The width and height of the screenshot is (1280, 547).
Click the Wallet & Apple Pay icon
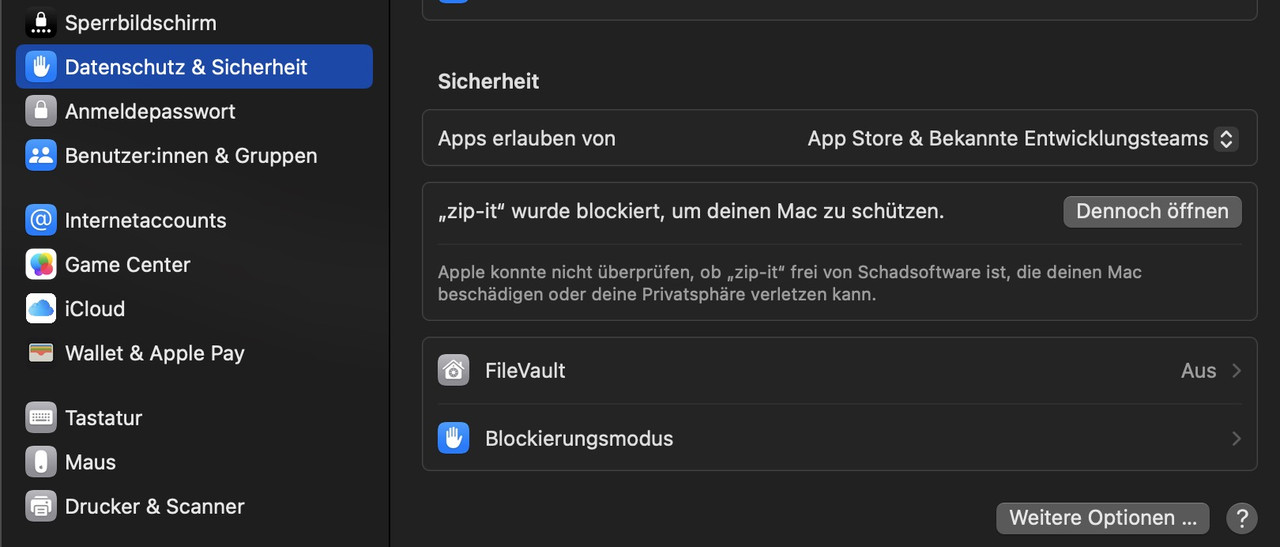[41, 353]
